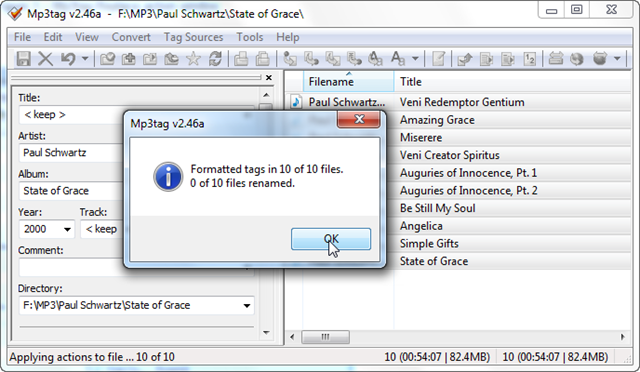Click the Filename - Tag converter icon

[311, 59]
